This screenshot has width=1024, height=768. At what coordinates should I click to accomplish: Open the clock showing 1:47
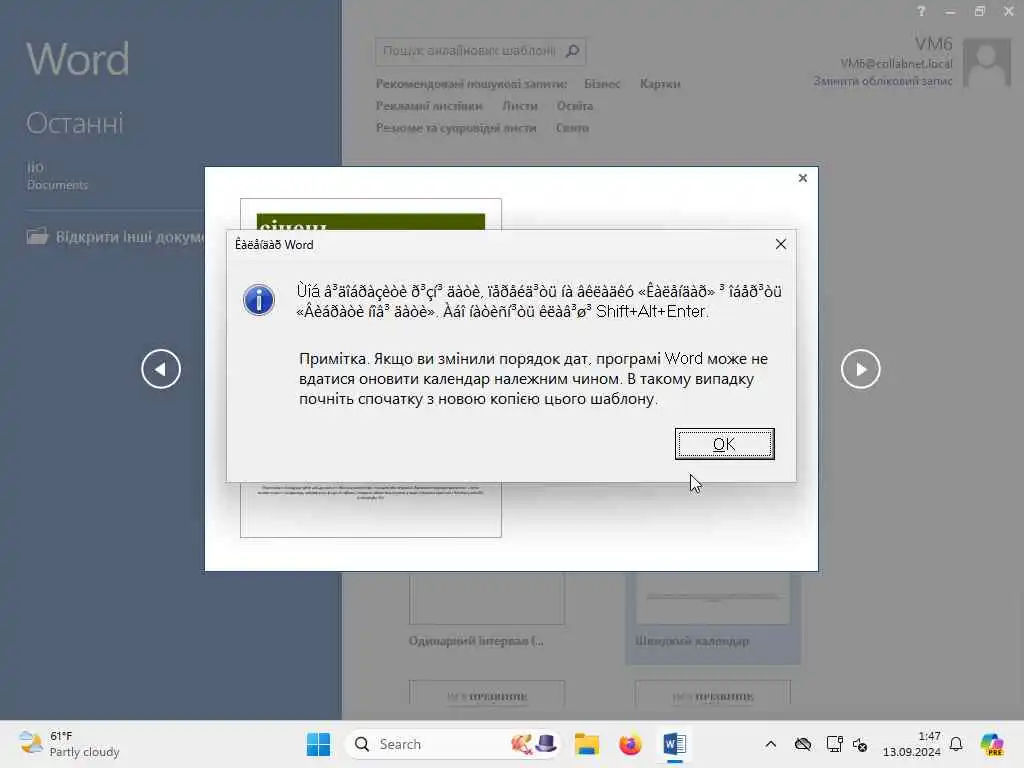tap(912, 744)
